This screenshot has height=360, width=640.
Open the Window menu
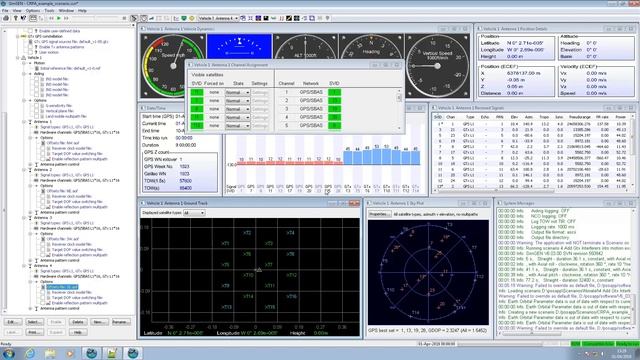point(66,11)
